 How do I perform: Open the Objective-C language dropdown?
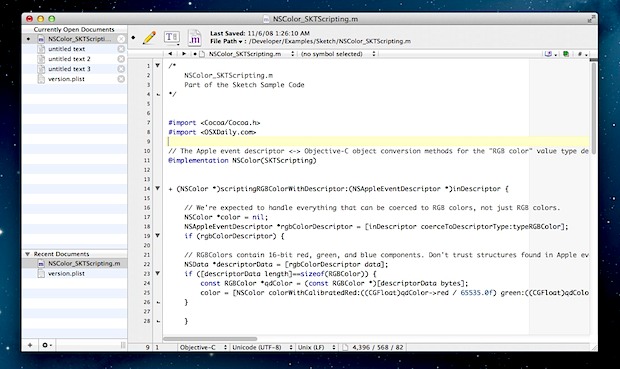(x=203, y=347)
